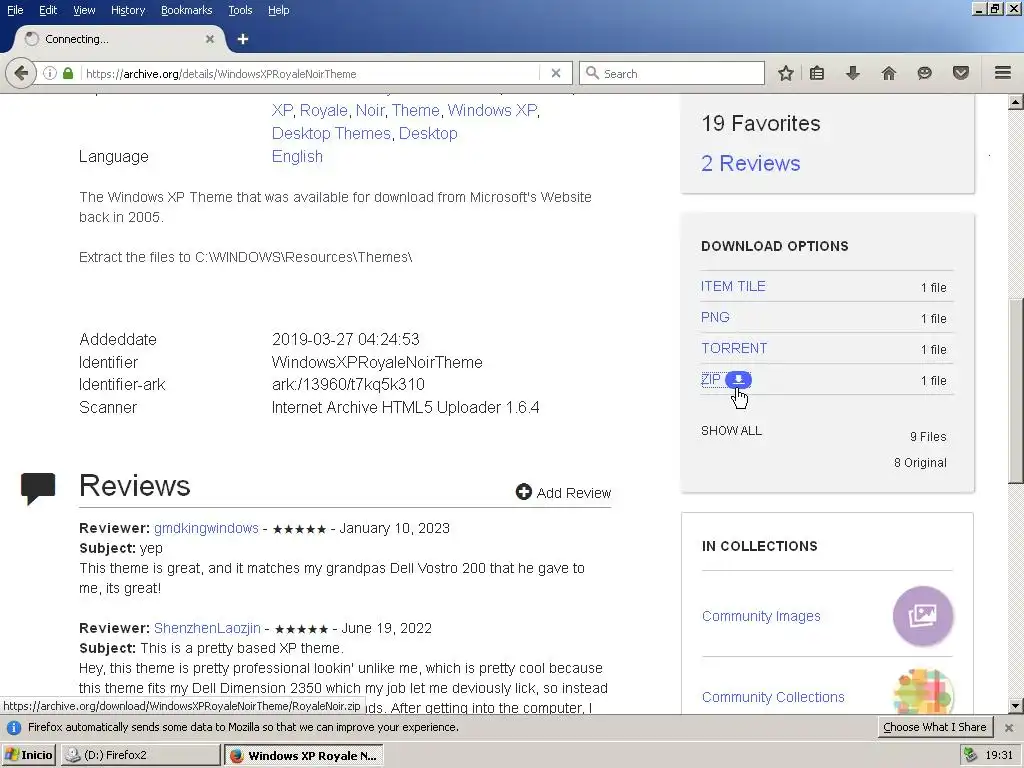The width and height of the screenshot is (1024, 768).
Task: Select the Connecting... tab
Action: pos(118,39)
